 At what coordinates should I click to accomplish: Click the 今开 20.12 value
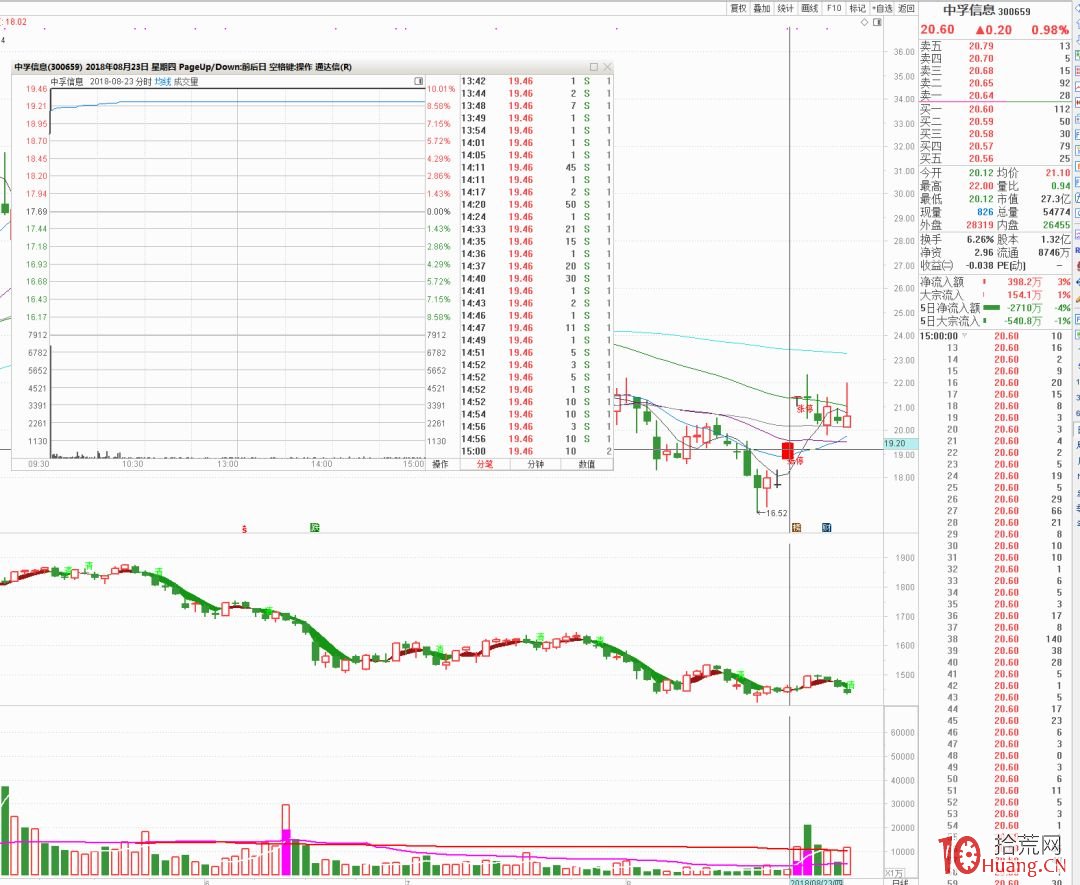pos(981,173)
